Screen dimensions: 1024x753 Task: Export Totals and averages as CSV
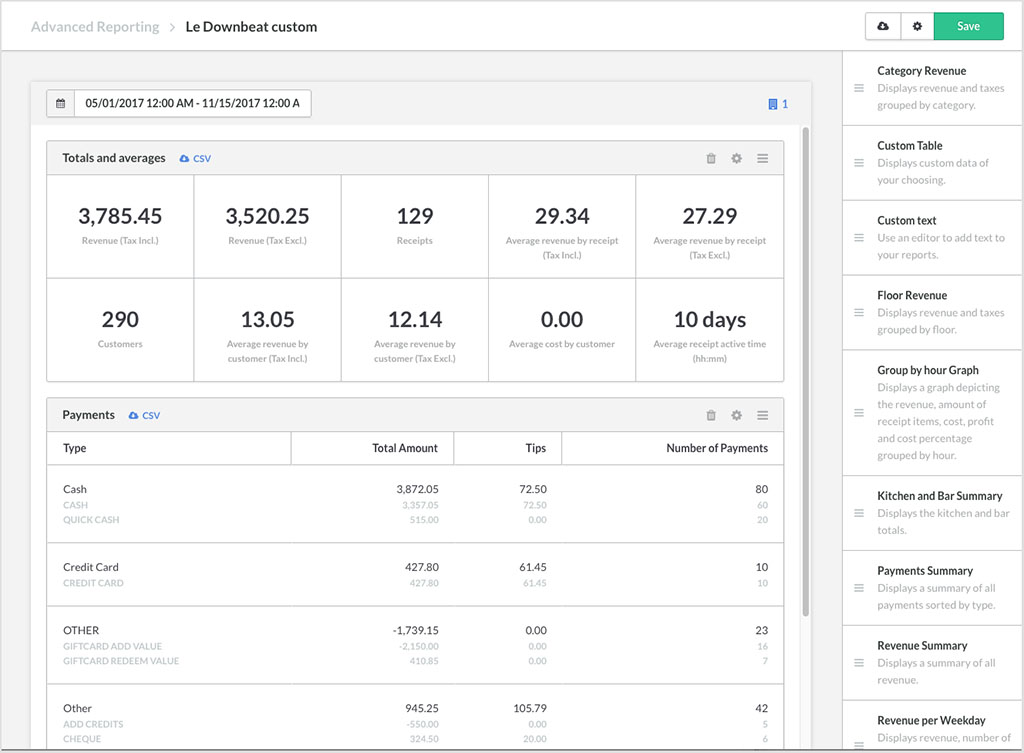(x=195, y=158)
